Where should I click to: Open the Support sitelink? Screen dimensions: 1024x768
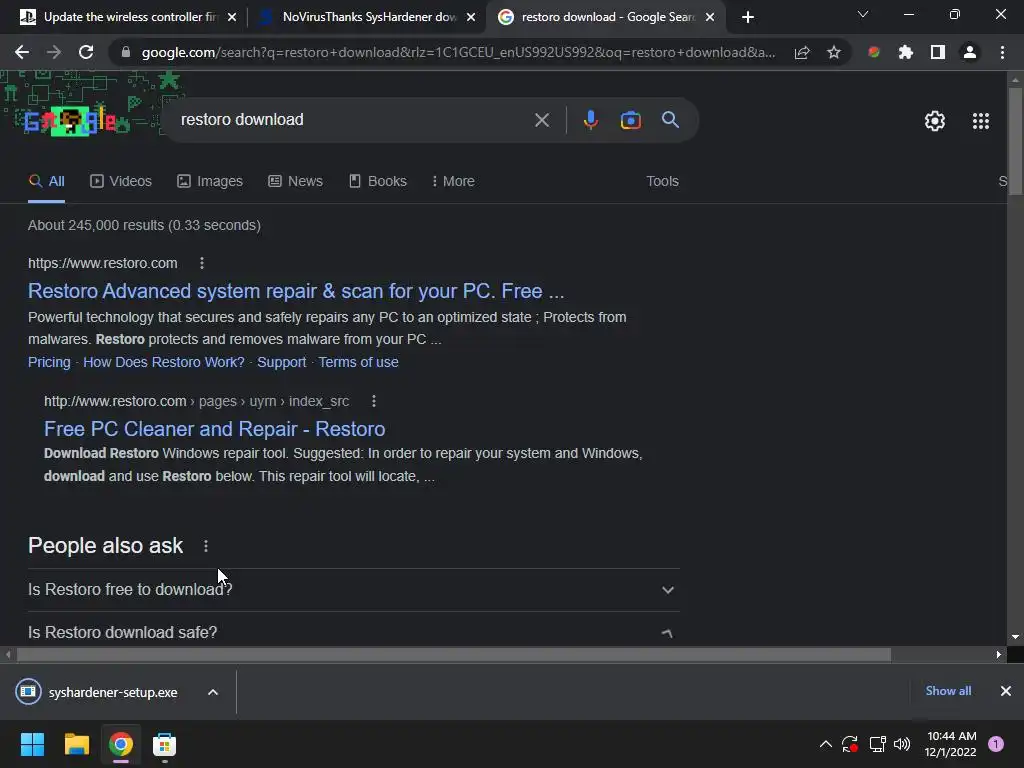[281, 362]
